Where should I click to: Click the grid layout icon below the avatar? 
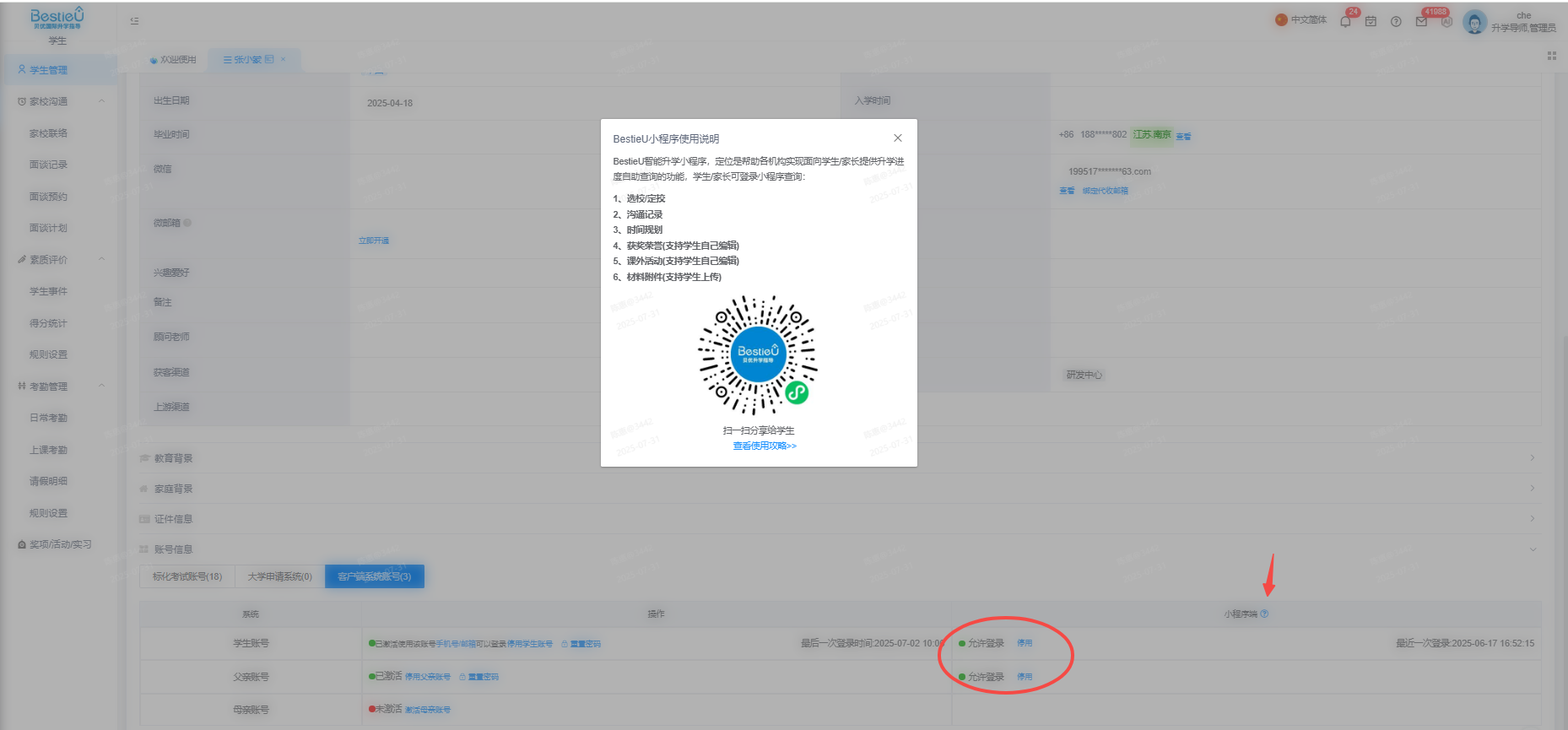1551,56
